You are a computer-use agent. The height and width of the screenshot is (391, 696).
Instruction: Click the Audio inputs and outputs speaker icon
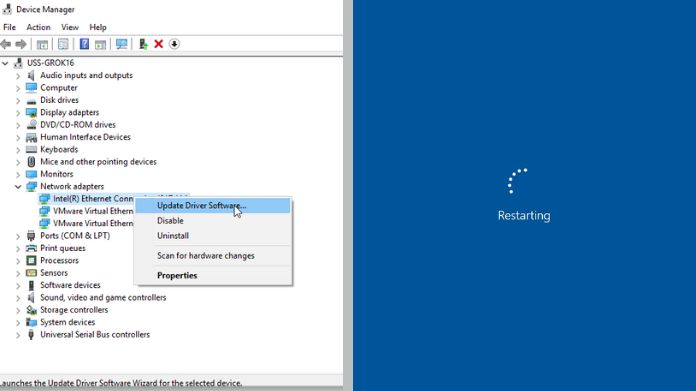pyautogui.click(x=31, y=75)
